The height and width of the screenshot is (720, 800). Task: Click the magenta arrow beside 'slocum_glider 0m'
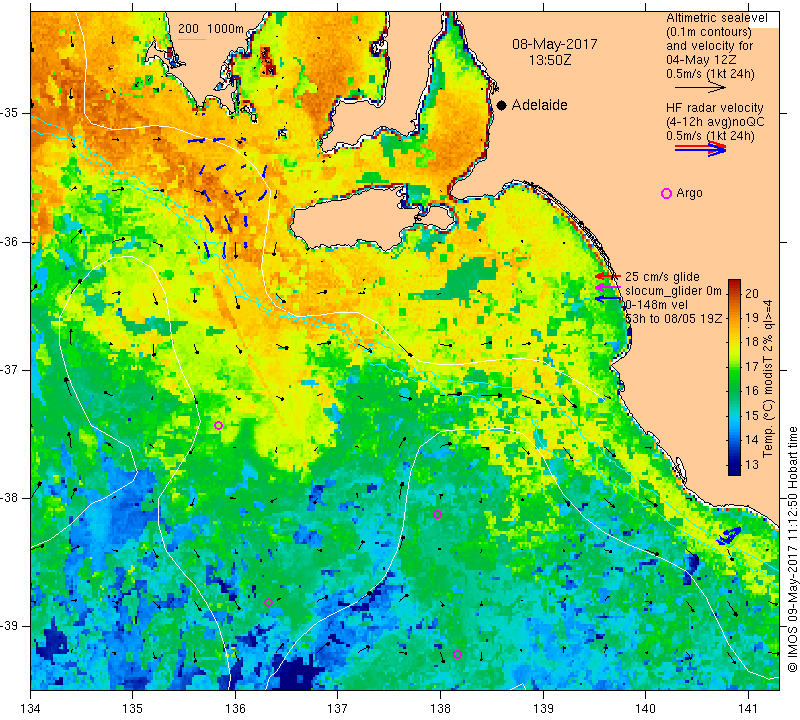point(608,288)
